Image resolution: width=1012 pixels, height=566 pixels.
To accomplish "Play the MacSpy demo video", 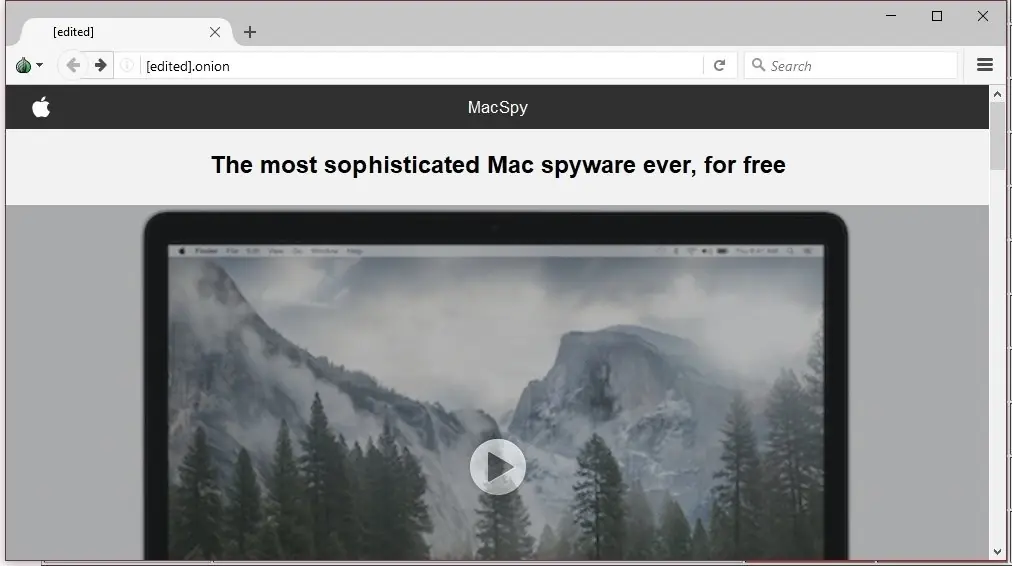I will [x=497, y=467].
